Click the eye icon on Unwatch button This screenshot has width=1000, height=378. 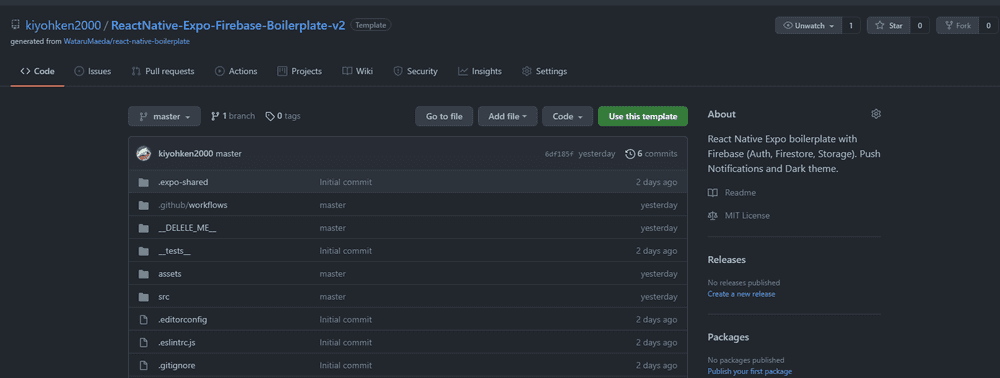click(788, 25)
